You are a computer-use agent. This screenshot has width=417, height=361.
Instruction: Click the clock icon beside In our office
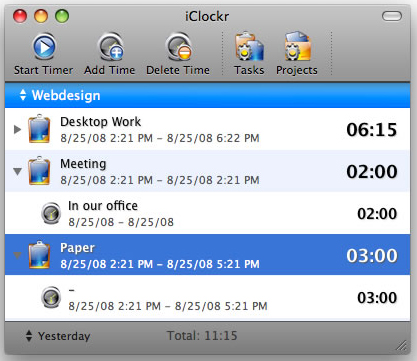point(51,213)
